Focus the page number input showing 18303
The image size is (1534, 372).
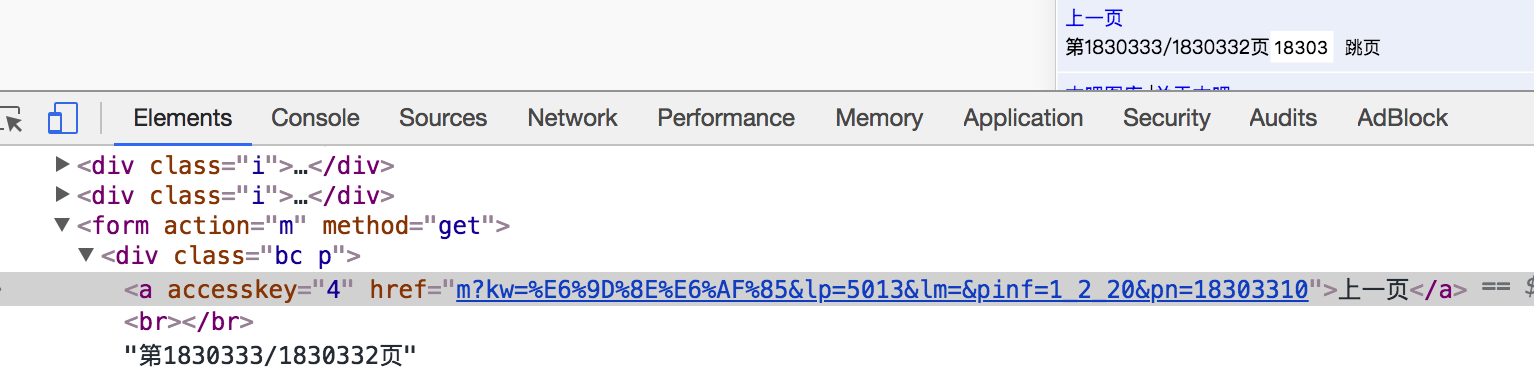(x=1302, y=48)
